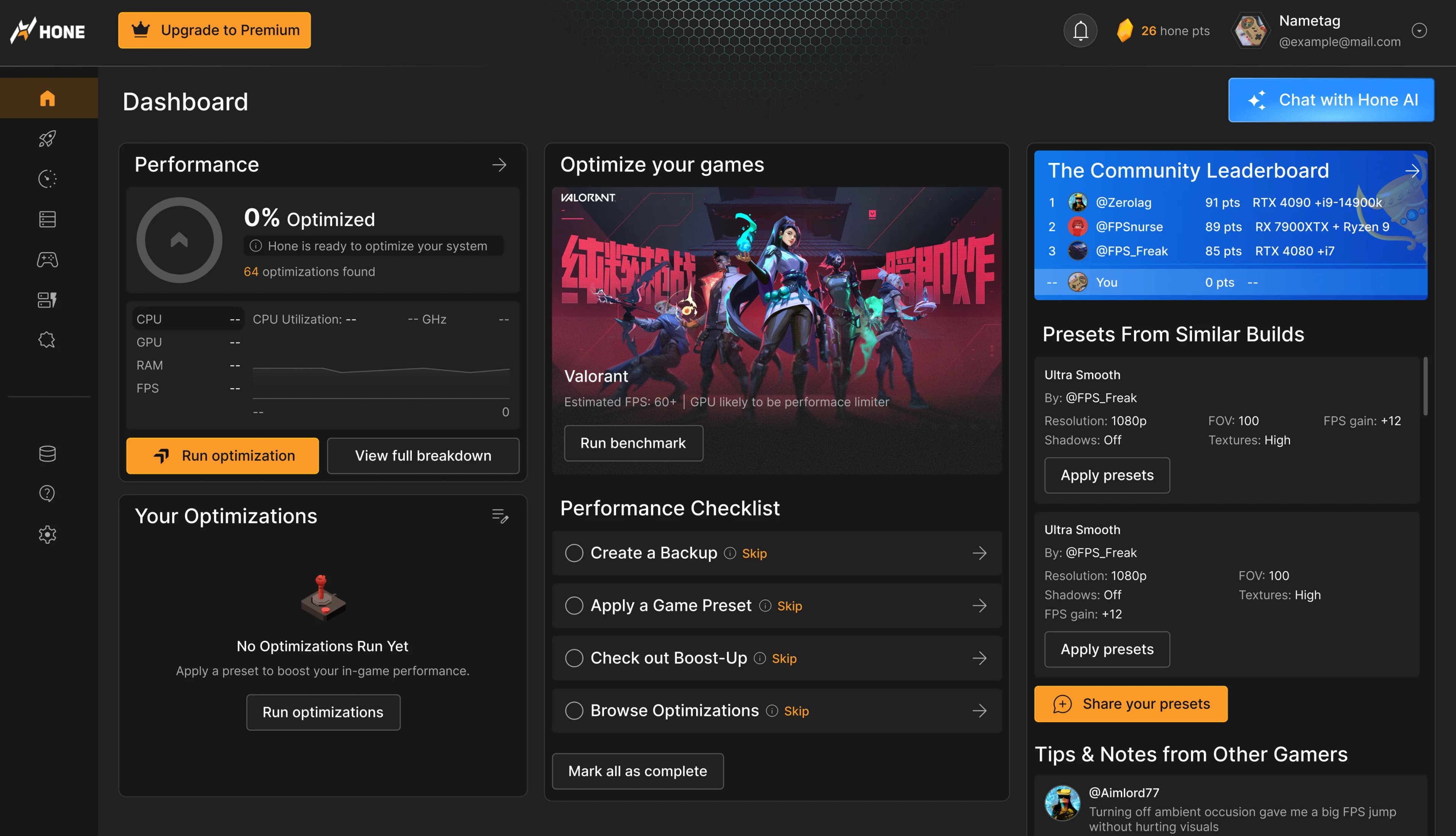This screenshot has width=1456, height=836.
Task: Click Upgrade to Premium button
Action: pos(214,30)
